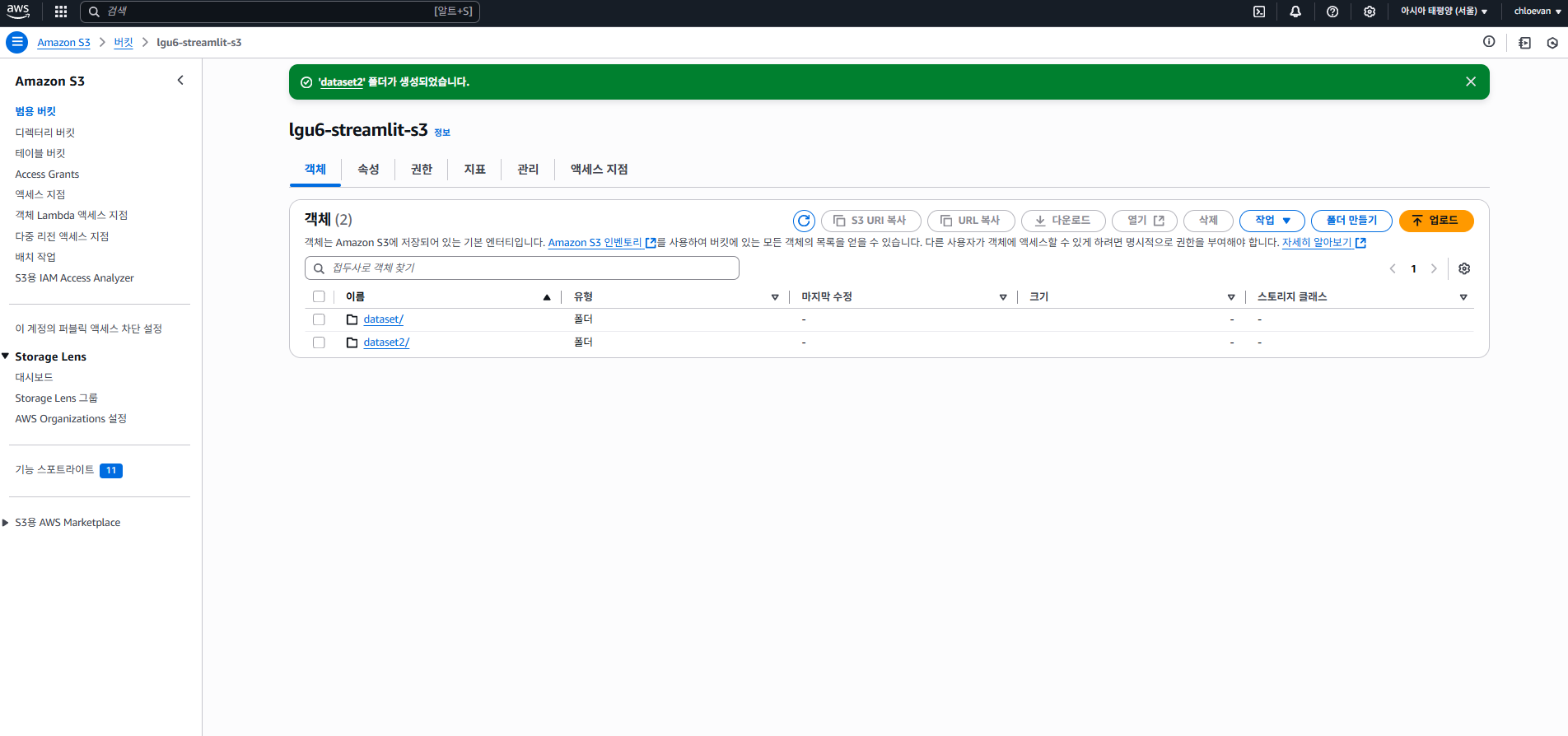Refresh the objects list
The height and width of the screenshot is (736, 1568).
pos(804,221)
